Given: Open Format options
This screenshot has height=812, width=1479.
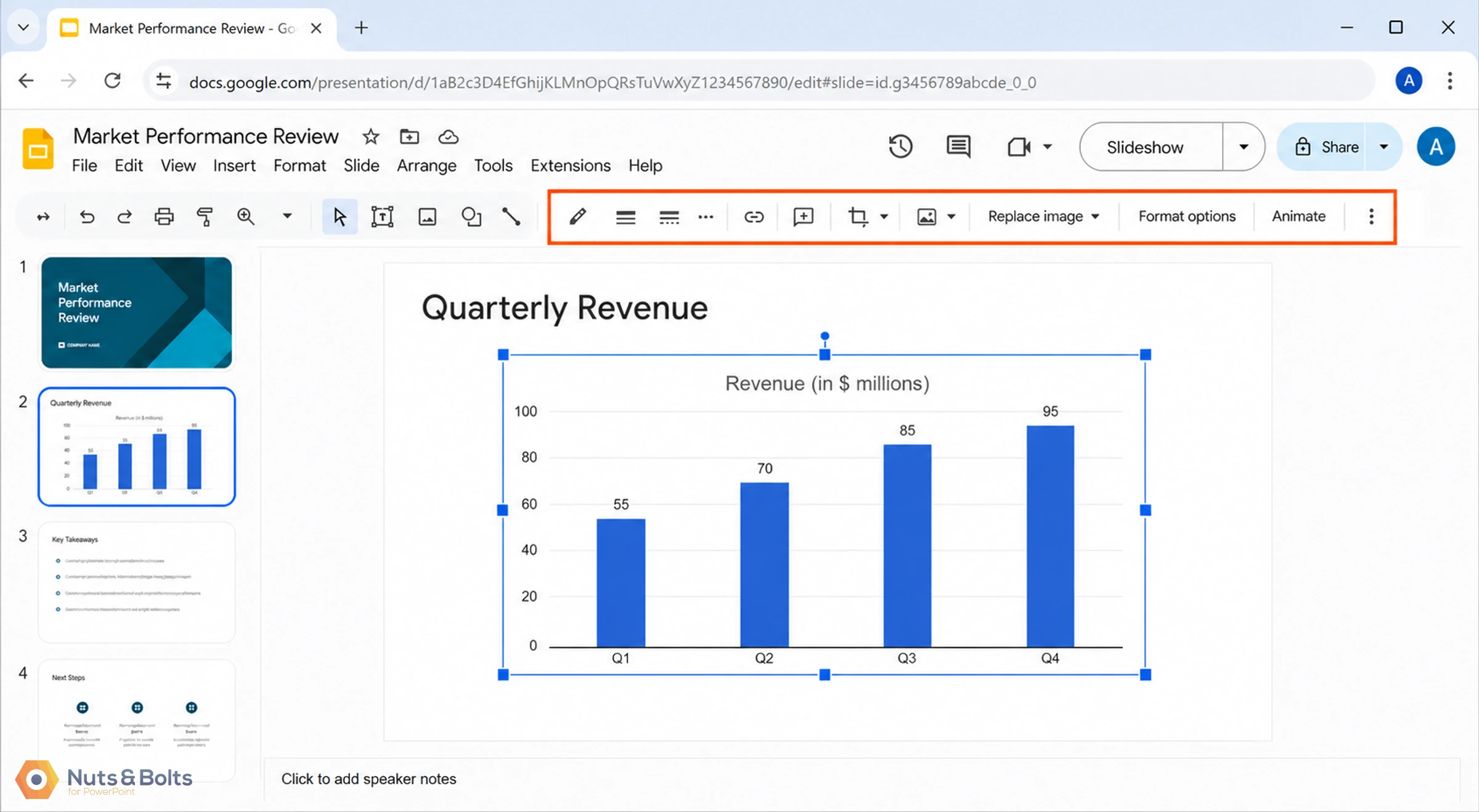Looking at the screenshot, I should click(x=1187, y=216).
